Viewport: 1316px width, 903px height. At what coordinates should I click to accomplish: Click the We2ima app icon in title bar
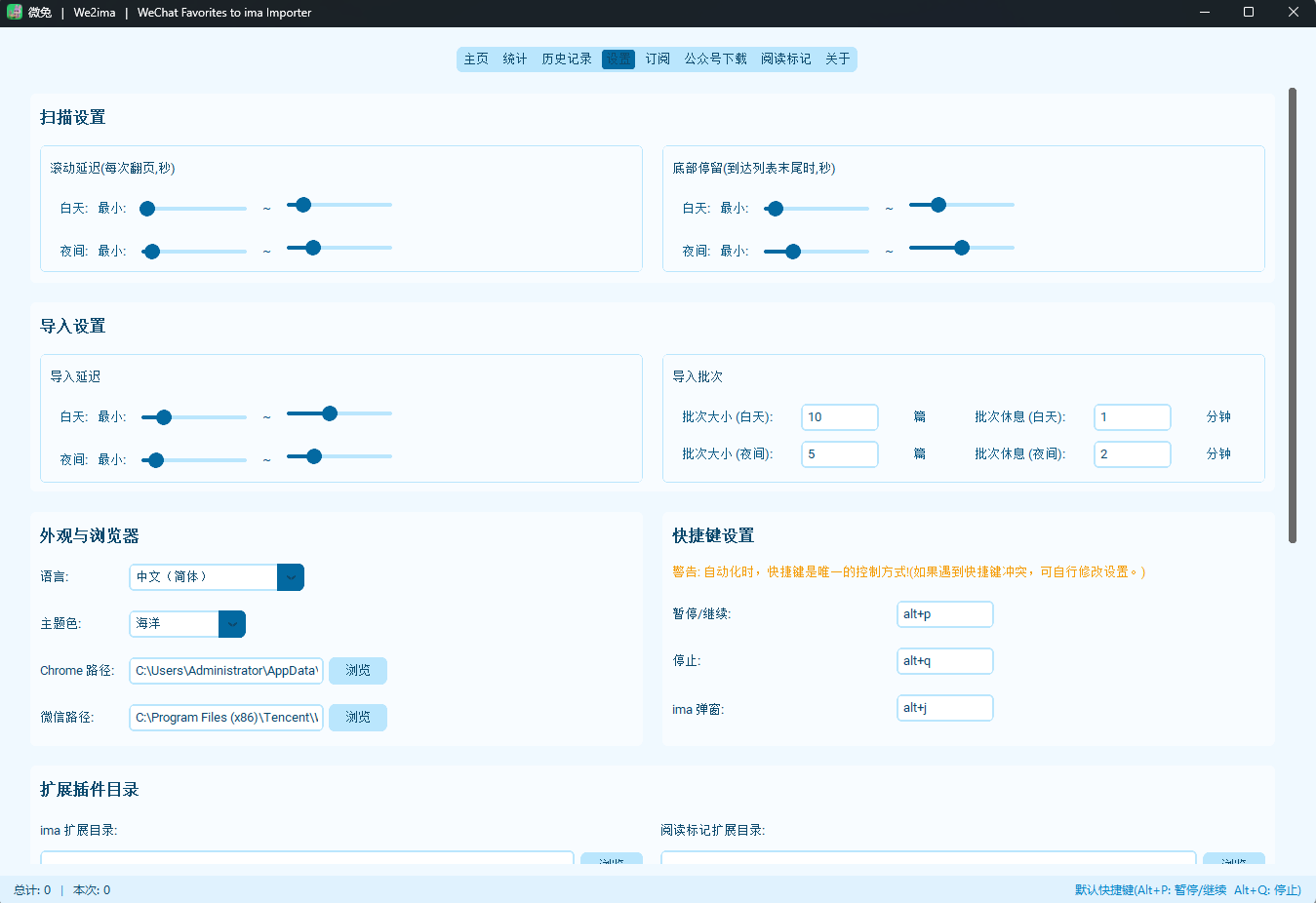tap(15, 13)
